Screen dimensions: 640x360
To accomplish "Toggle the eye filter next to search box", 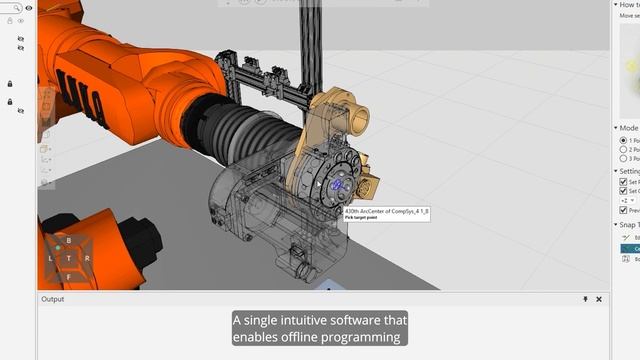I will click(x=29, y=8).
